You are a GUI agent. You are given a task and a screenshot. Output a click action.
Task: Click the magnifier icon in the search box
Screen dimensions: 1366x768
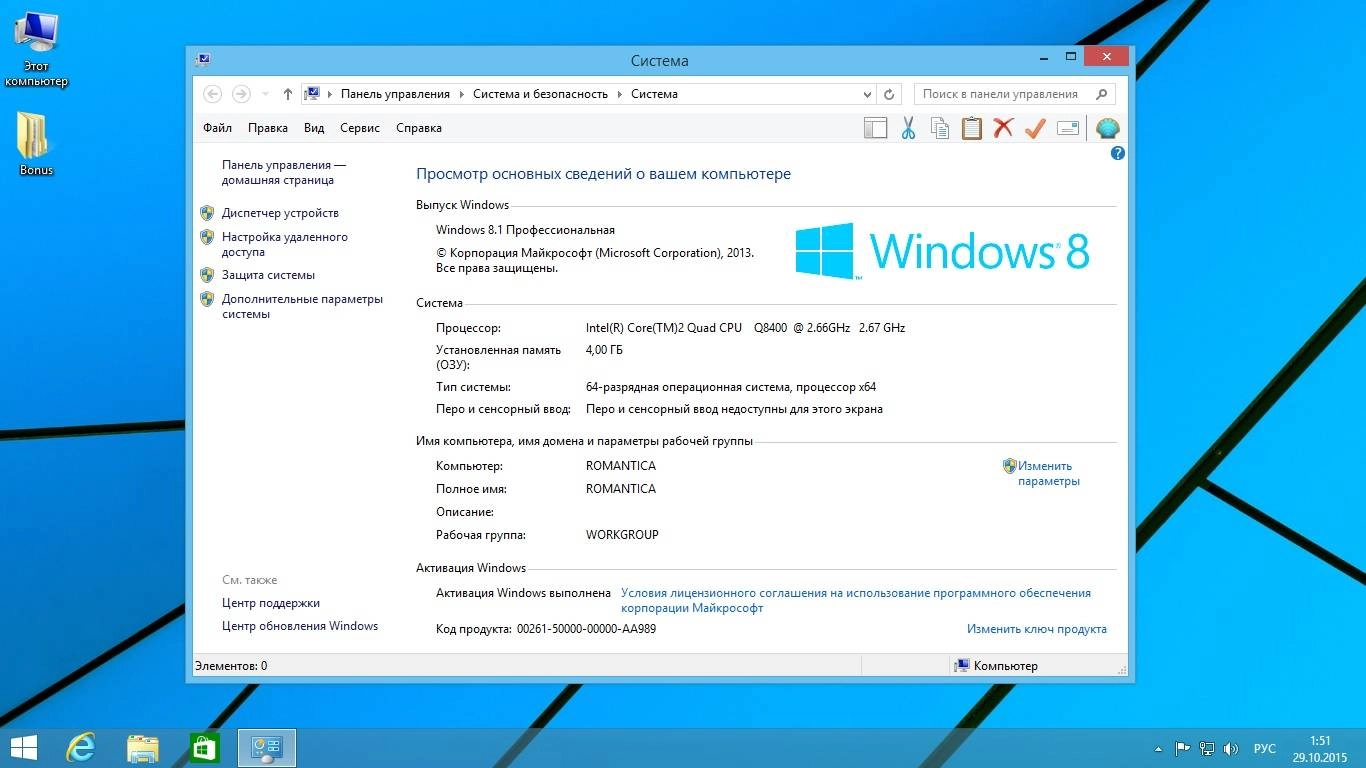[1102, 94]
